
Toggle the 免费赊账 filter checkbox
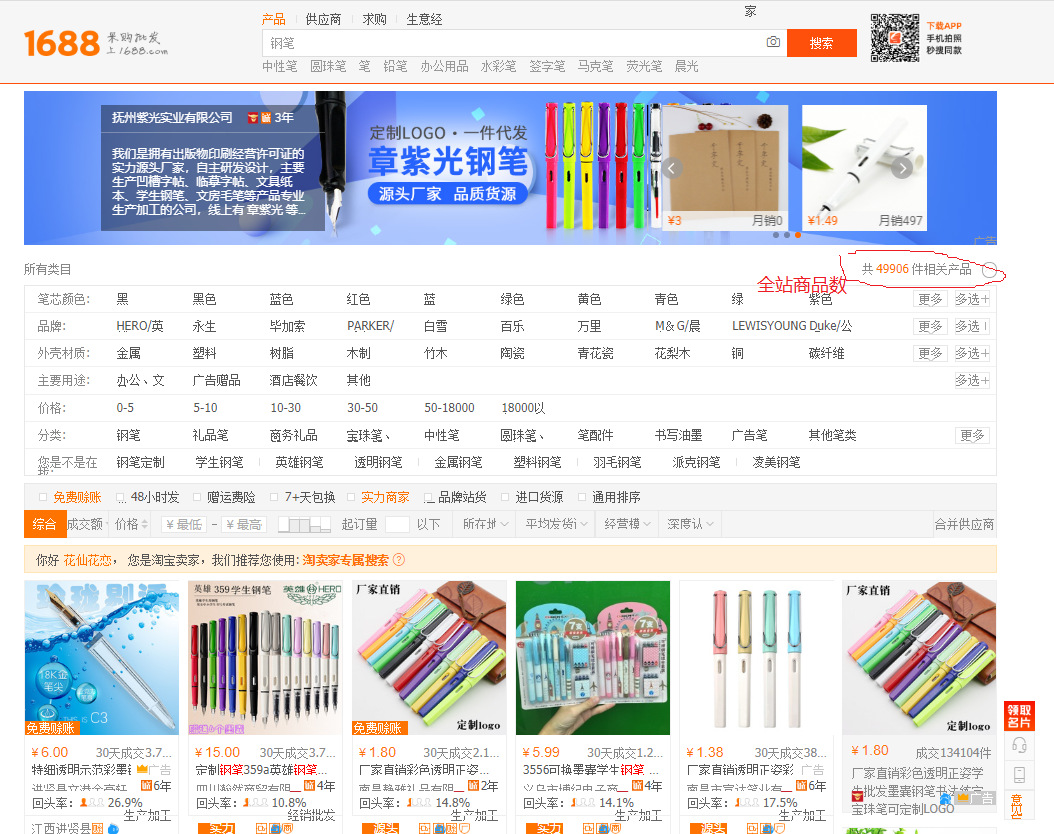pos(43,497)
